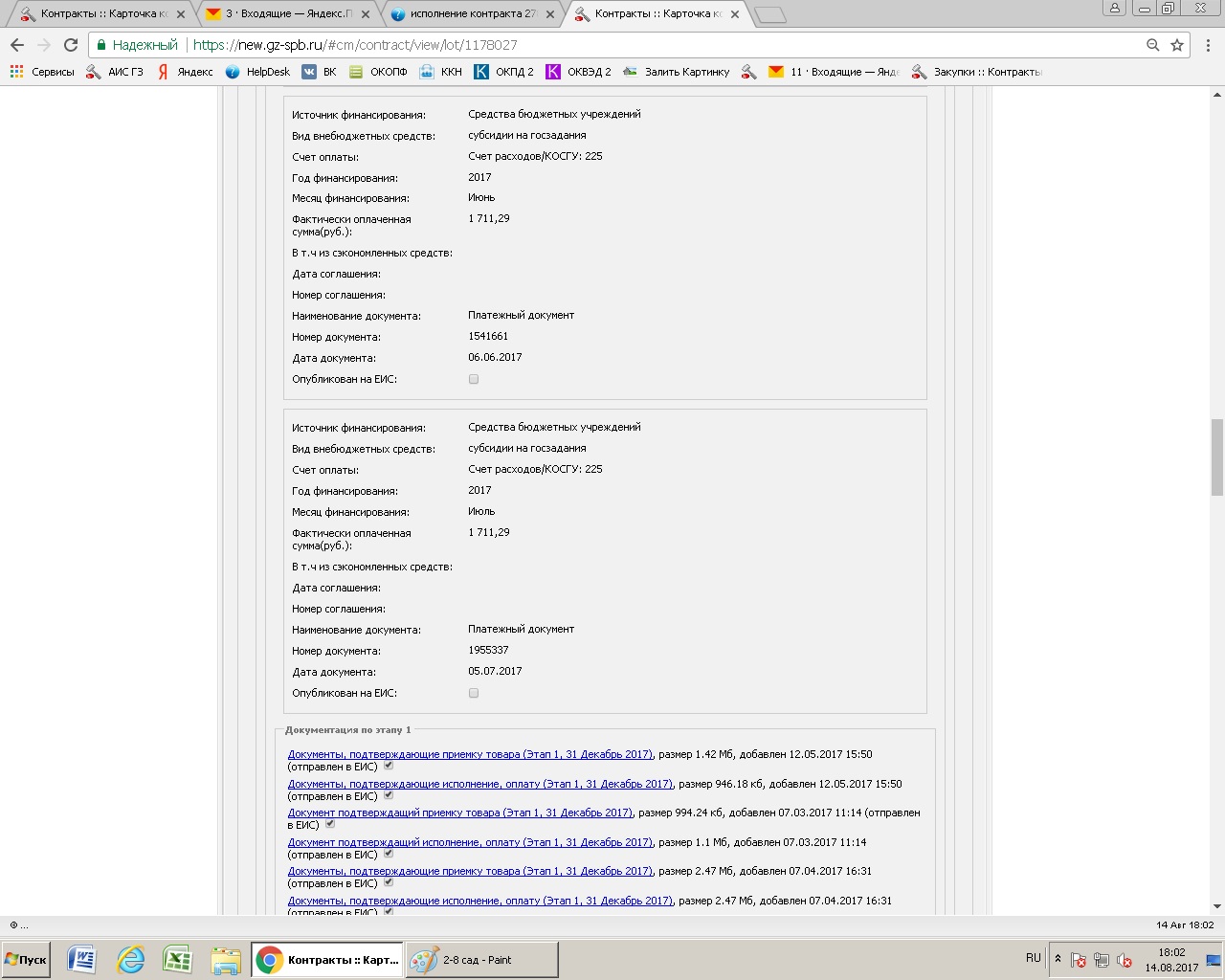This screenshot has width=1225, height=980.
Task: Open приемку товара document added 07.04.2017
Action: coord(470,871)
